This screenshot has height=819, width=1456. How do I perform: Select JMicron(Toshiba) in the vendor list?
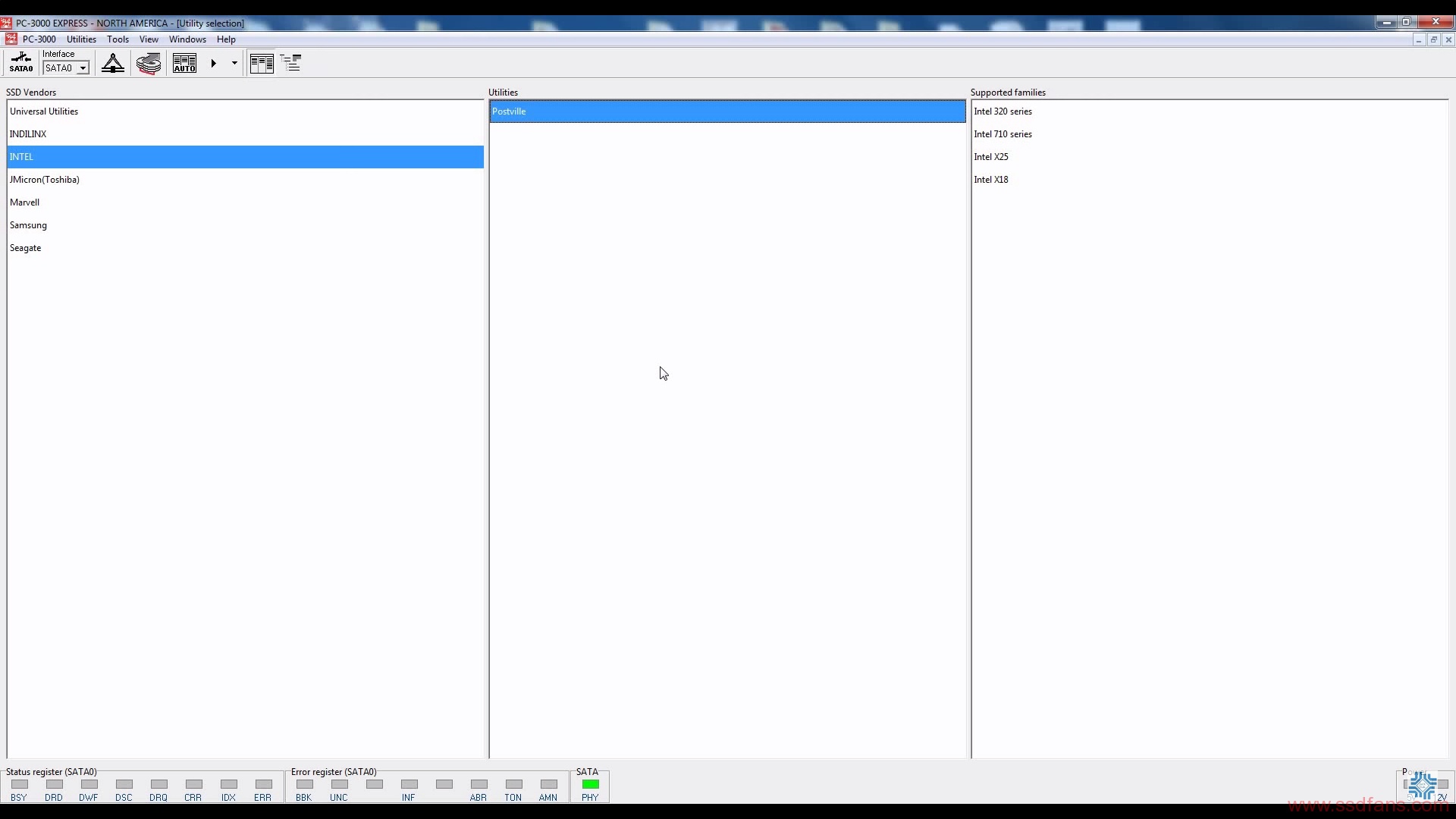click(x=245, y=180)
